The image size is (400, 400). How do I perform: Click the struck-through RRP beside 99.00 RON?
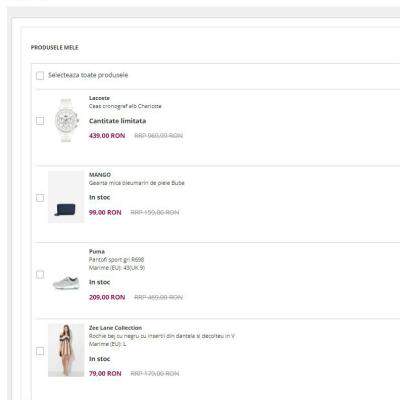(155, 212)
